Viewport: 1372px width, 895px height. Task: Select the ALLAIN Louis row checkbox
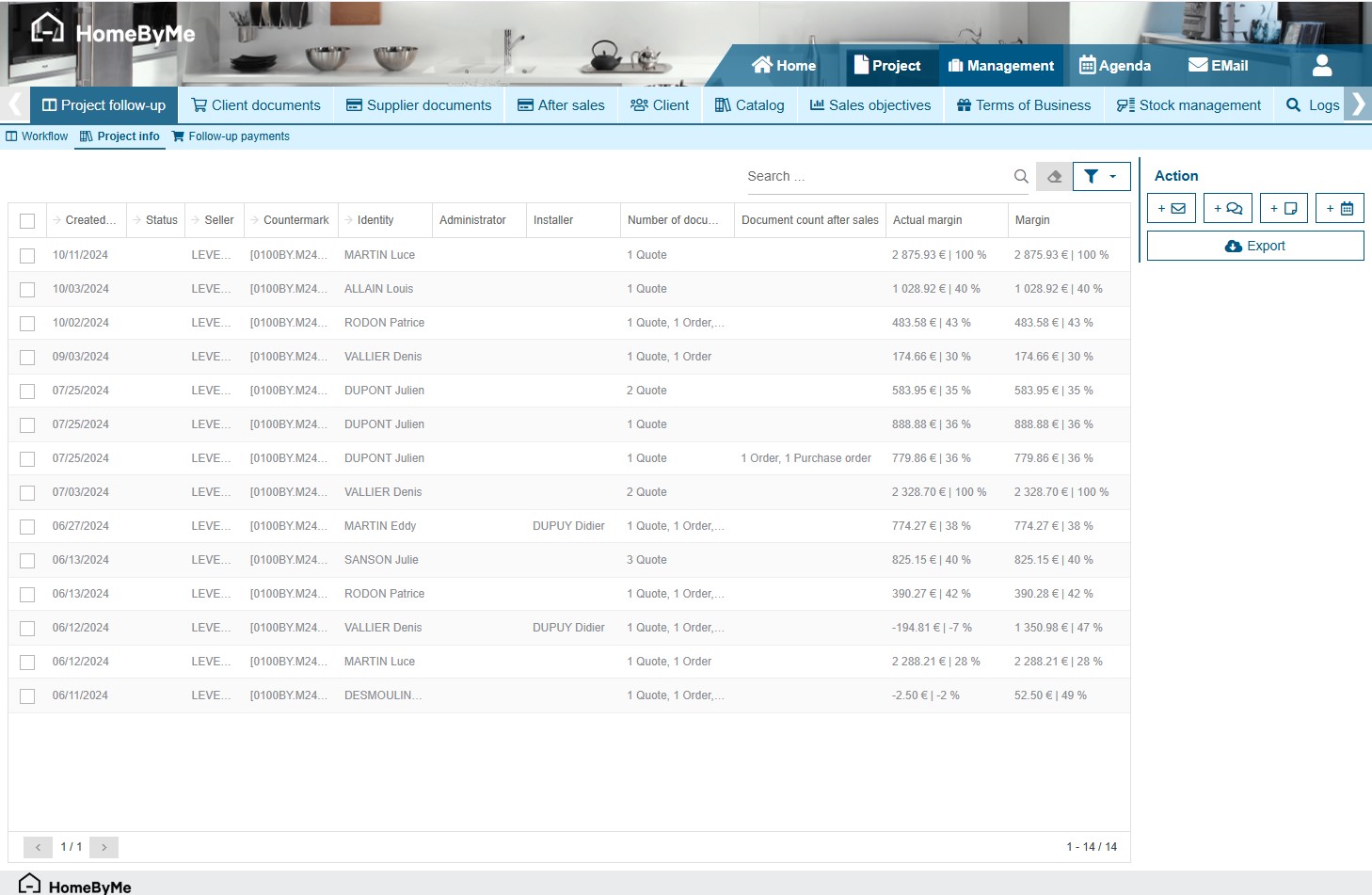pos(27,290)
